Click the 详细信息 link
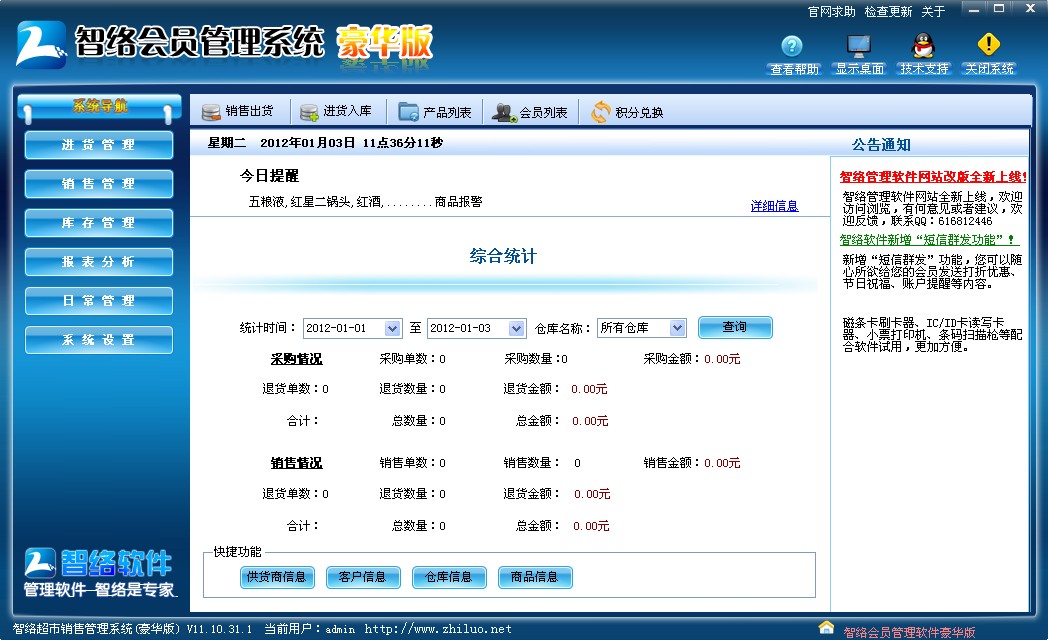1048x640 pixels. [x=774, y=206]
